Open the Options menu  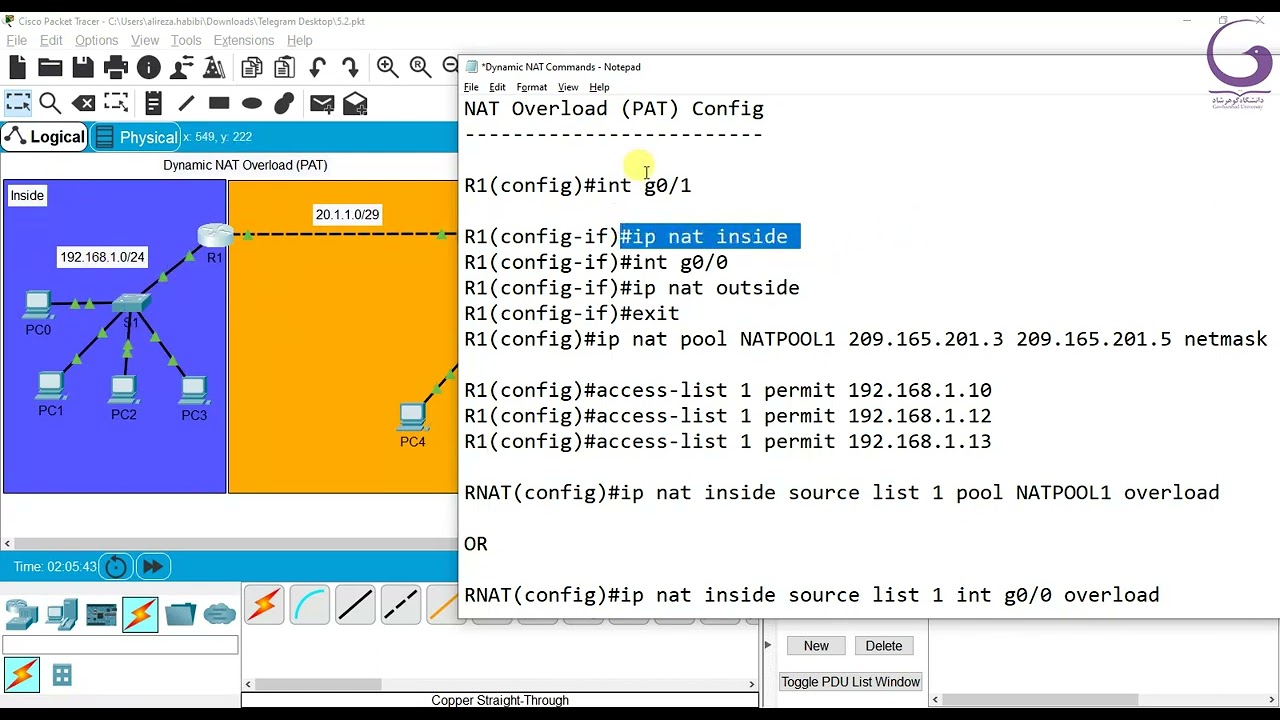click(x=96, y=40)
